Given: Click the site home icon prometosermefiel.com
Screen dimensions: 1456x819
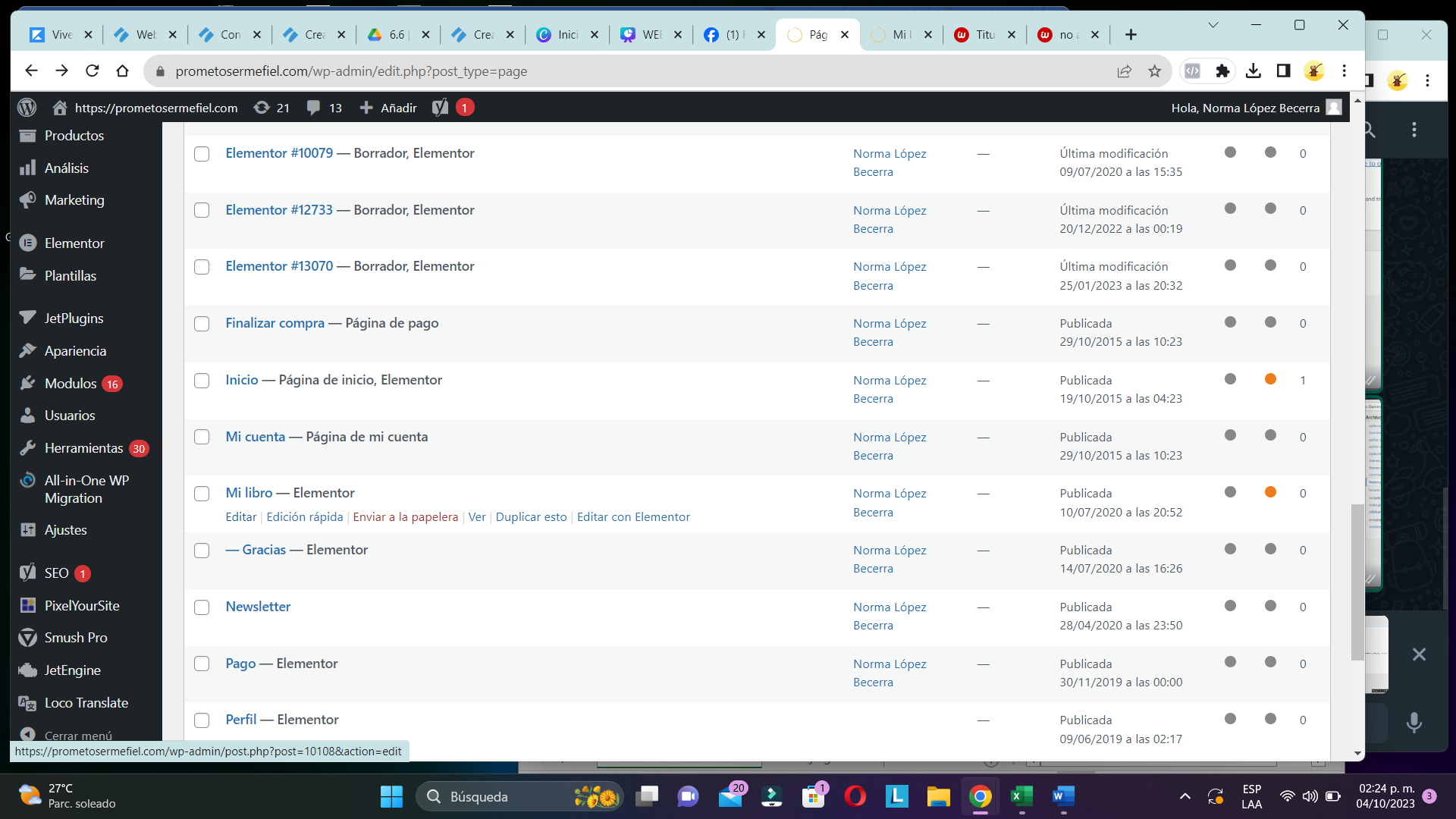Looking at the screenshot, I should click(x=60, y=108).
